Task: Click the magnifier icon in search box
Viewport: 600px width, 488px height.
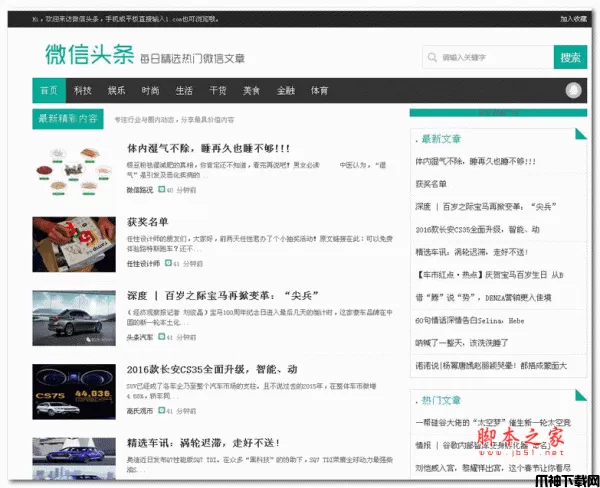Action: click(432, 58)
